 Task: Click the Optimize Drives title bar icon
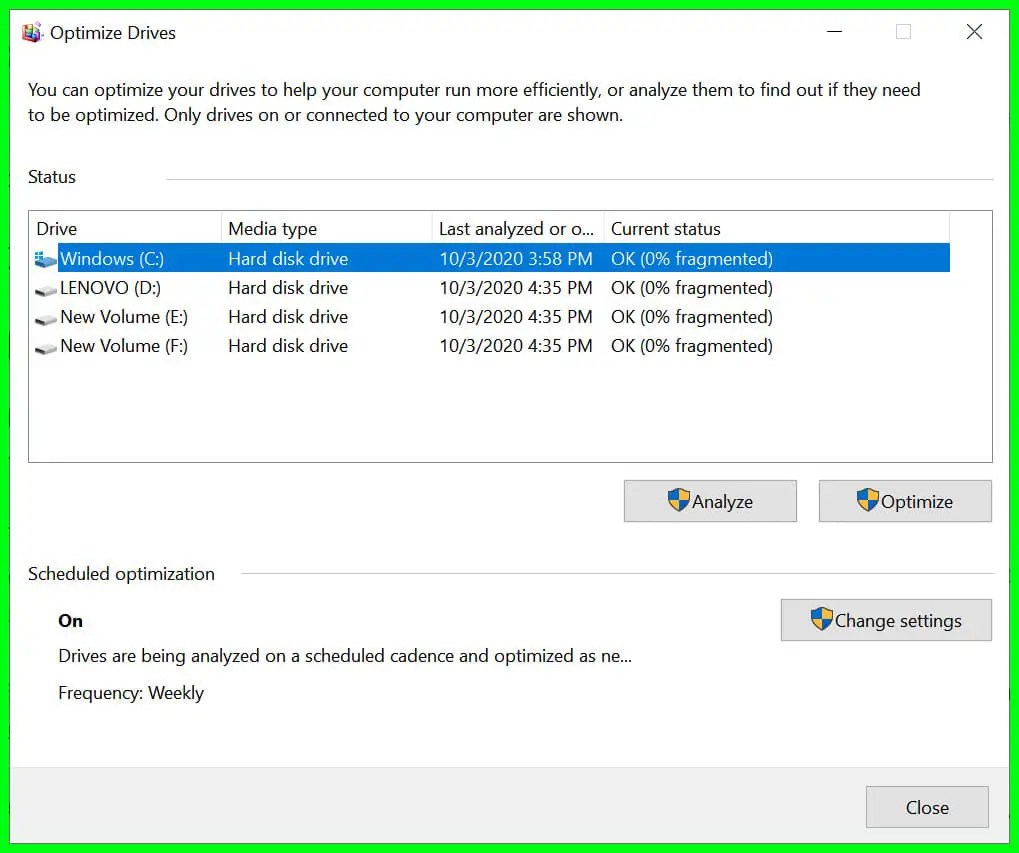pos(31,31)
